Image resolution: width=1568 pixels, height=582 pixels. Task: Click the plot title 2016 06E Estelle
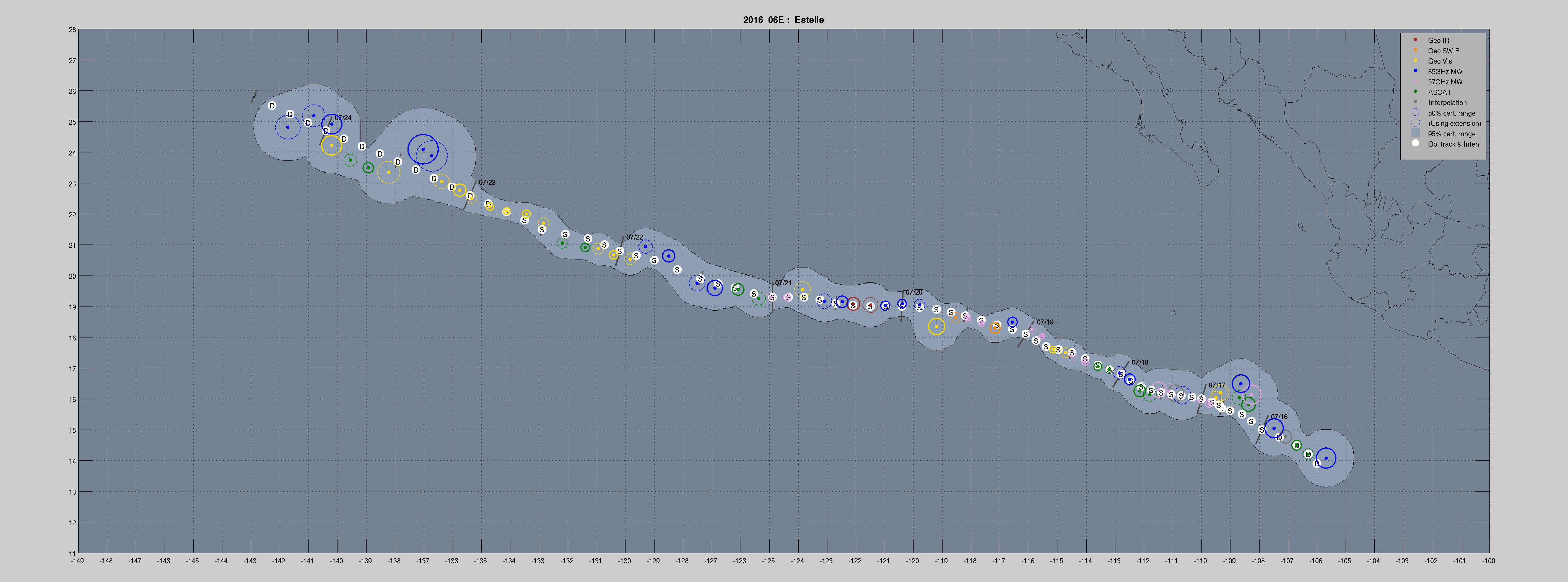coord(783,19)
